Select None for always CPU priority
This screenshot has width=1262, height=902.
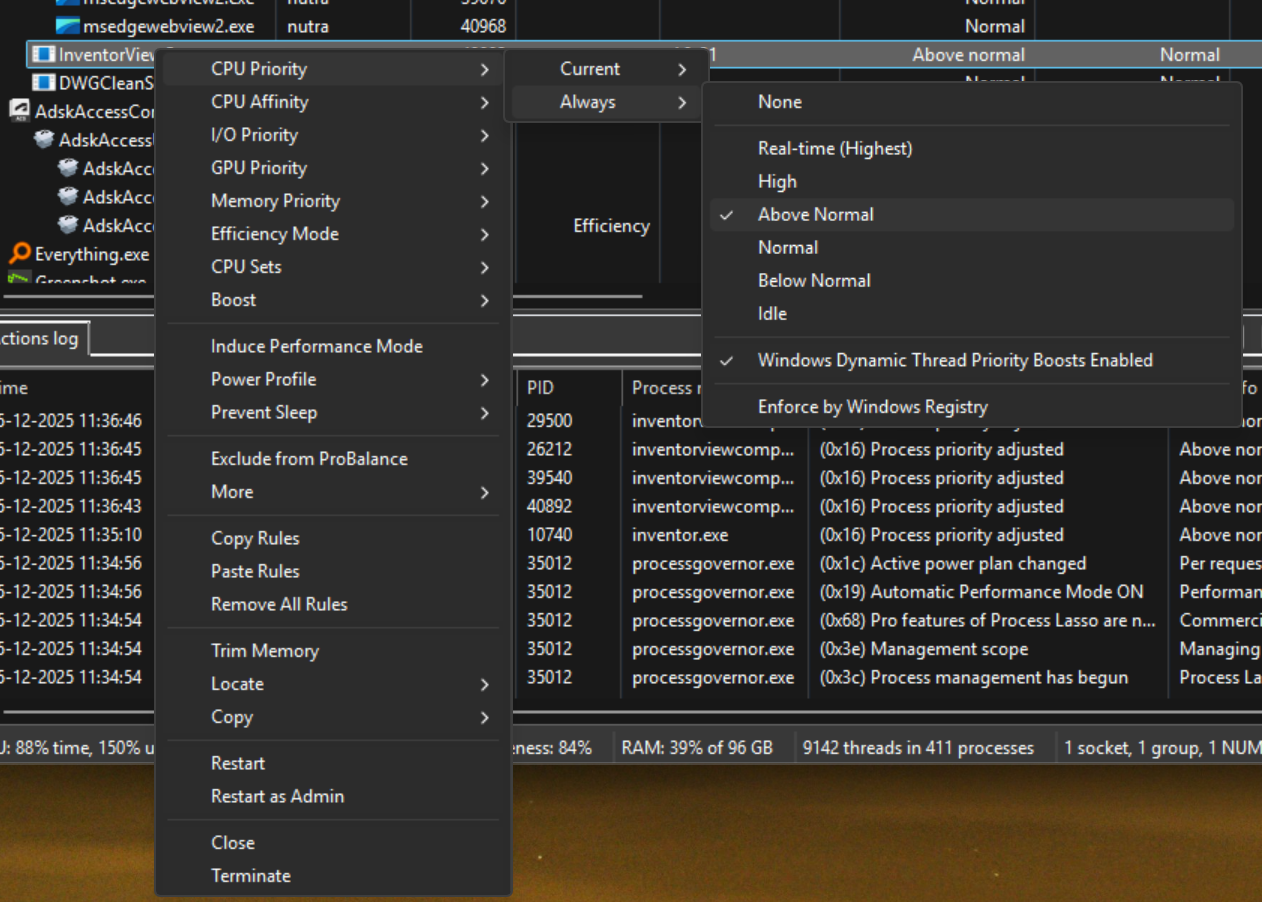(779, 102)
